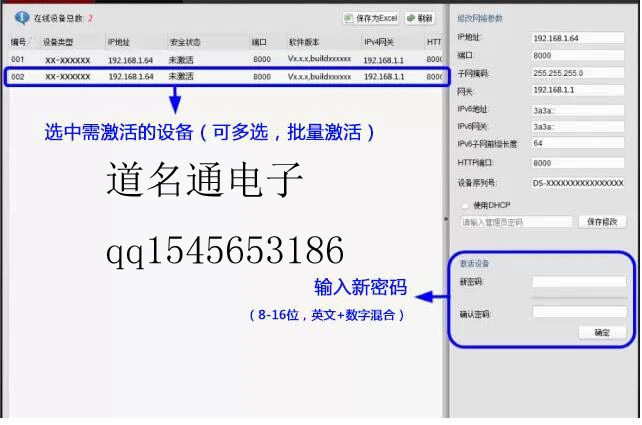Sort by the 设备类型 column header
Image resolution: width=642 pixels, height=425 pixels.
click(x=58, y=42)
